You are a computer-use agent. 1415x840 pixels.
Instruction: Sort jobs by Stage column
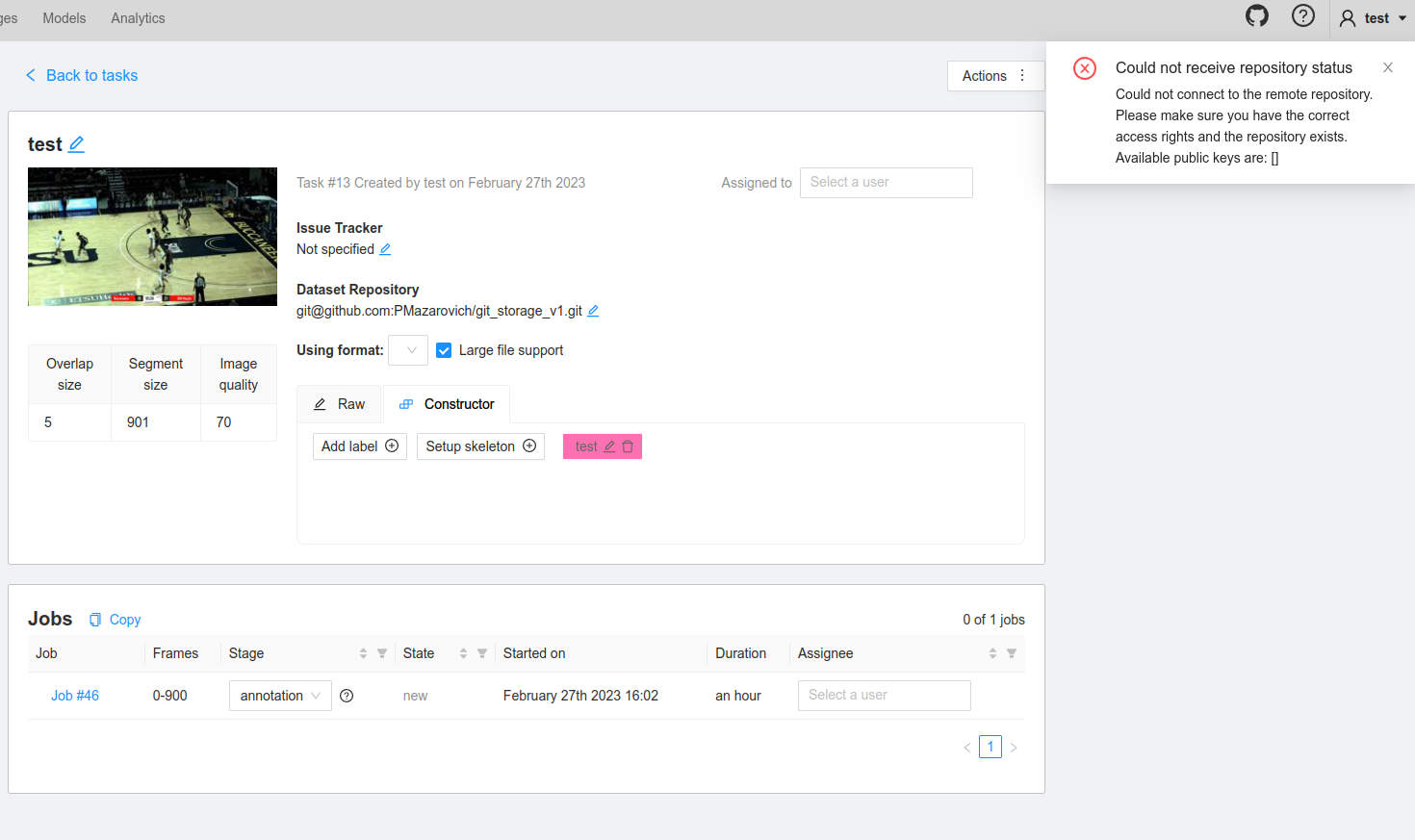363,653
